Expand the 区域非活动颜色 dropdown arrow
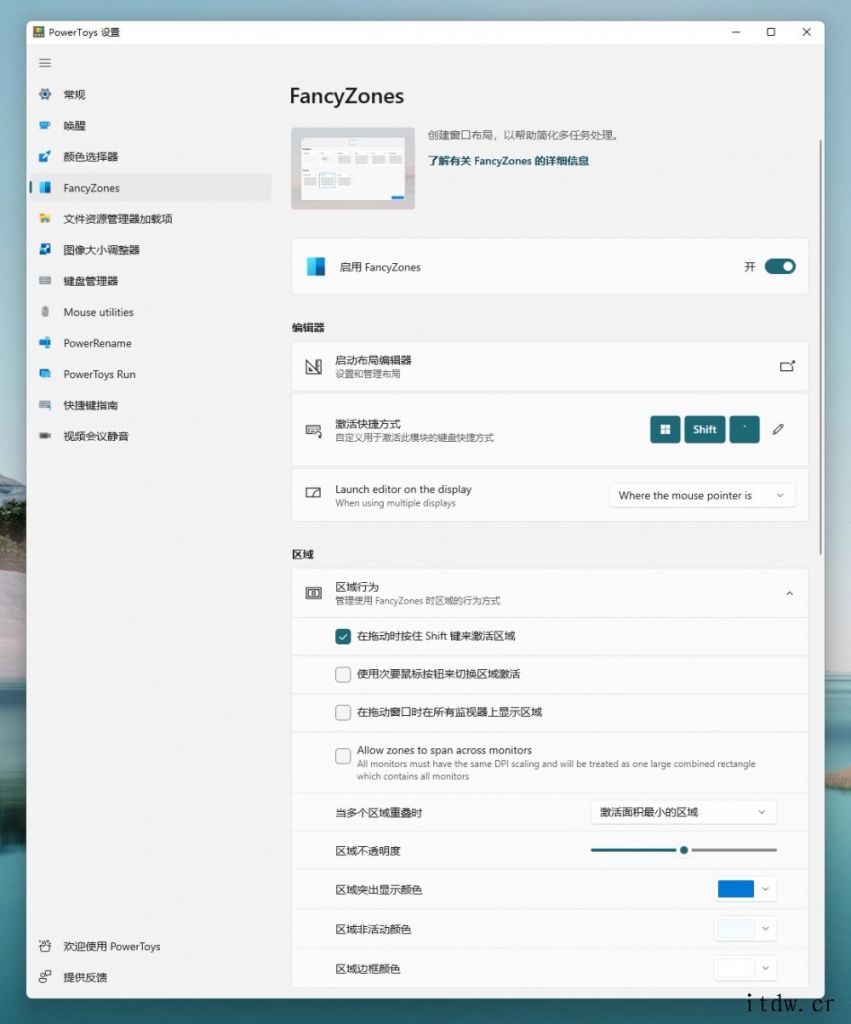The image size is (851, 1024). (765, 929)
